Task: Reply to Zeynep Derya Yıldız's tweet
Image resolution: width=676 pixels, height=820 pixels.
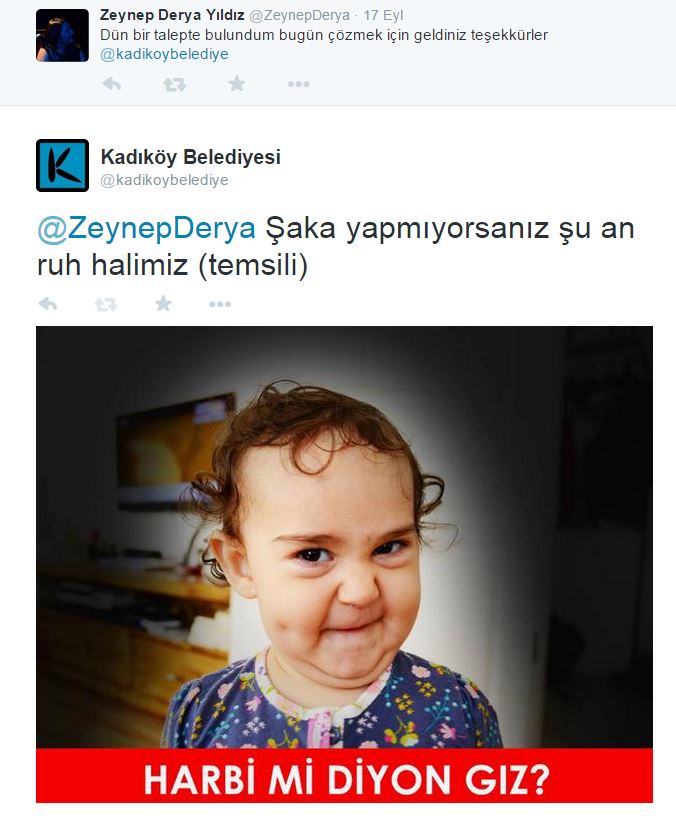Action: [x=111, y=84]
